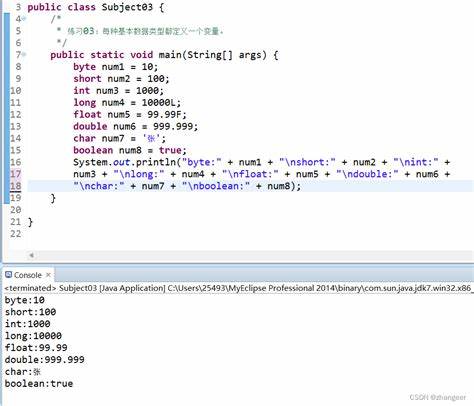
Task: Place cursor on the 'byte num1 = 10;' line
Action: click(115, 67)
